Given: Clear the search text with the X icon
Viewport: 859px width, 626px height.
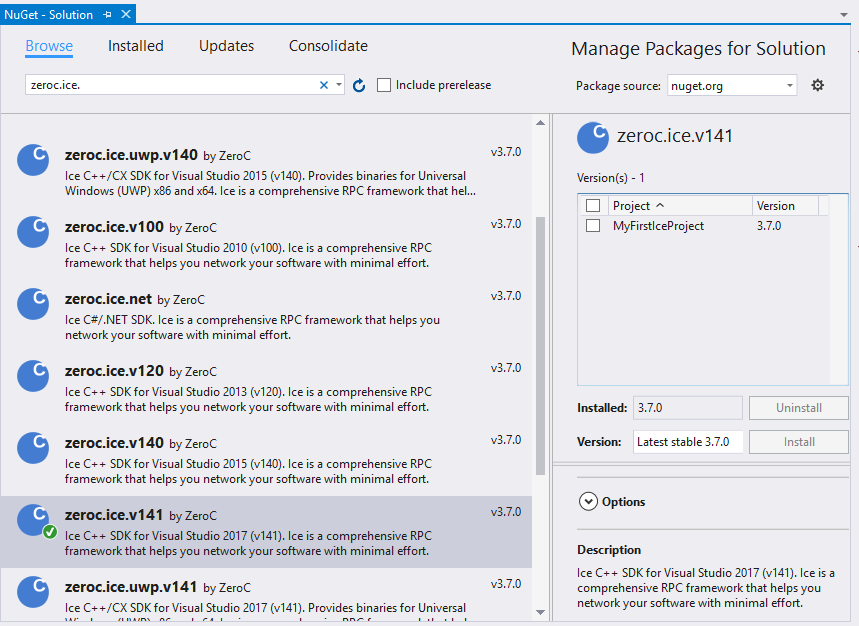Looking at the screenshot, I should coord(323,86).
